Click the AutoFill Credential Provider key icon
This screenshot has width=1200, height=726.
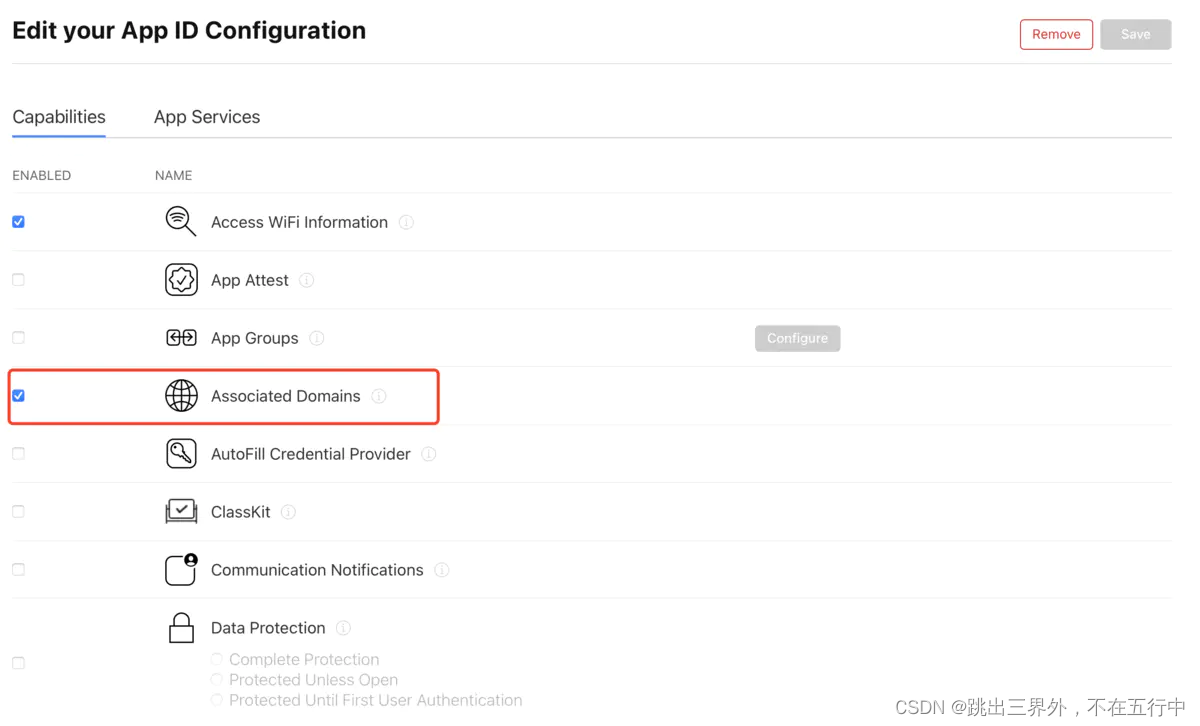click(x=181, y=454)
